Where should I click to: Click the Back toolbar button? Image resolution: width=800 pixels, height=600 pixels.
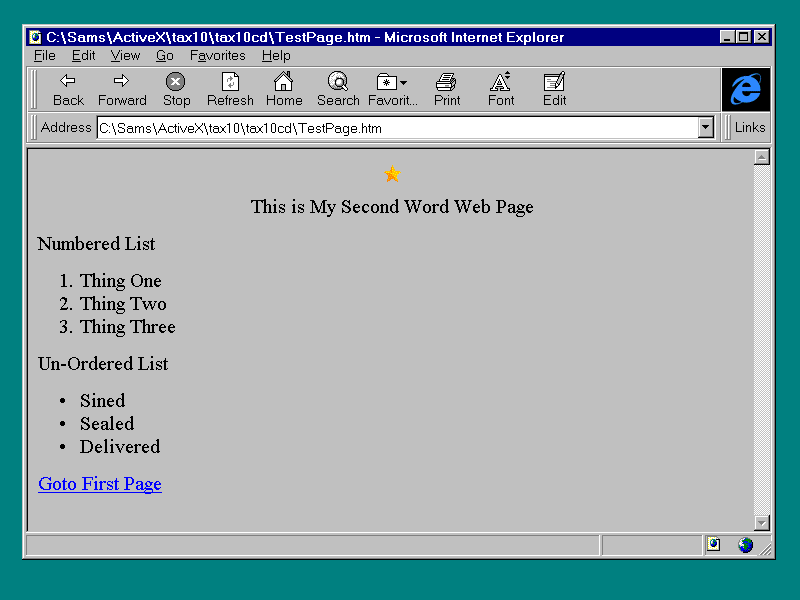point(68,89)
